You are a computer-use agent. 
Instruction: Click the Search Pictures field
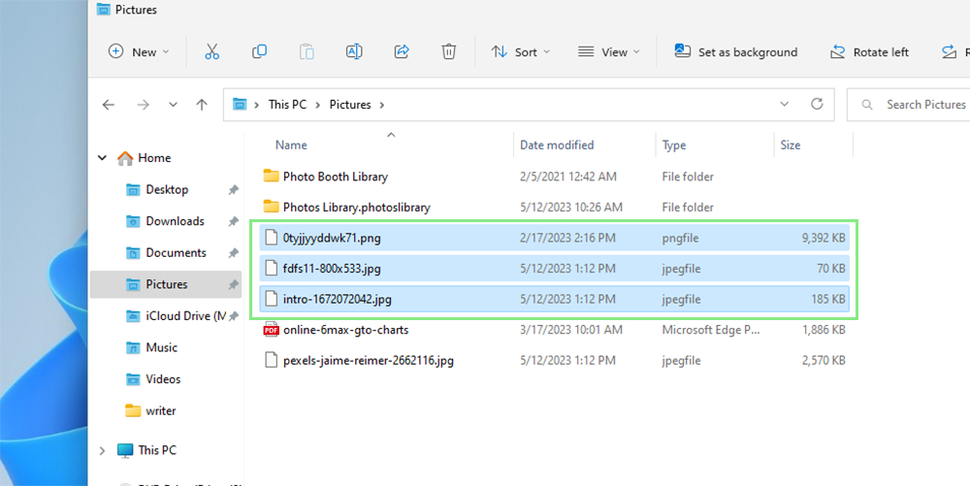(908, 104)
